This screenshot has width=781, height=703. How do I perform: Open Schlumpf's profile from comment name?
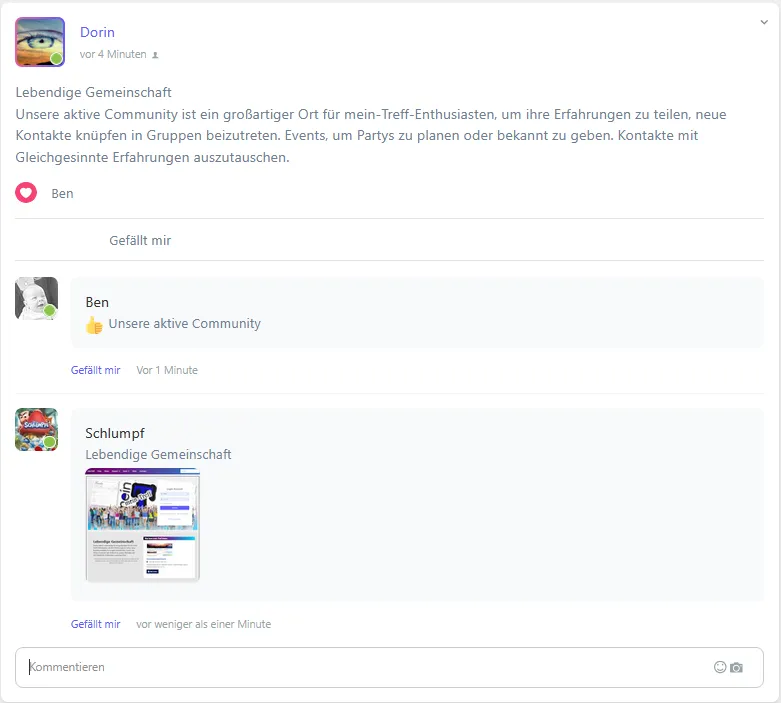point(115,433)
